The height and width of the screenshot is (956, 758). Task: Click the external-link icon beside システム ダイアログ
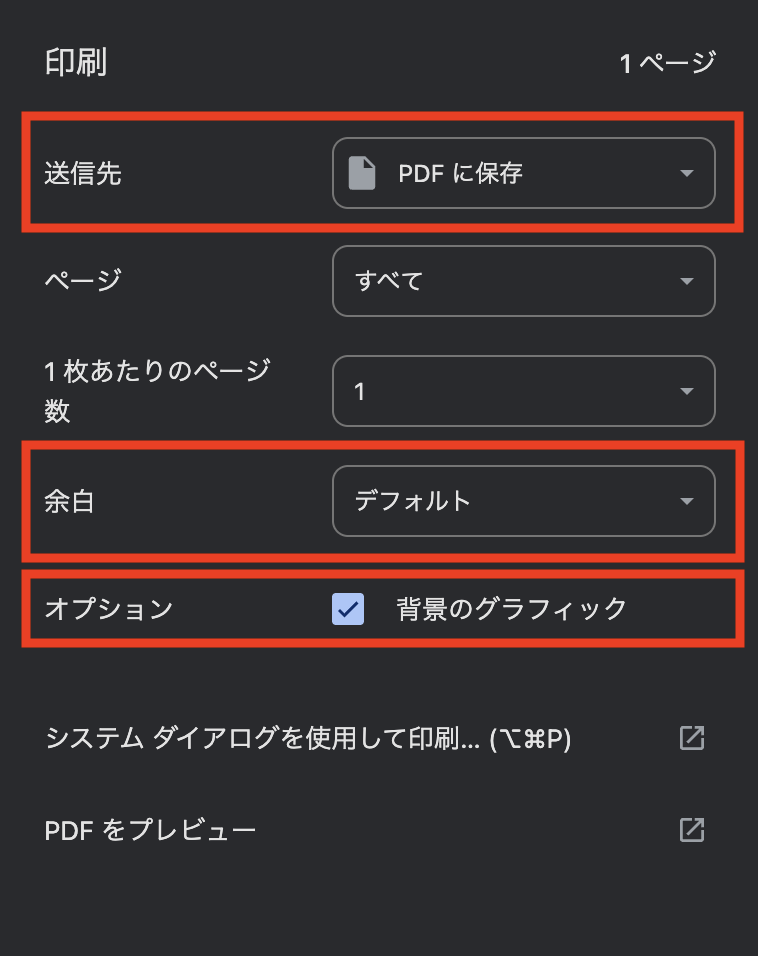pos(692,738)
